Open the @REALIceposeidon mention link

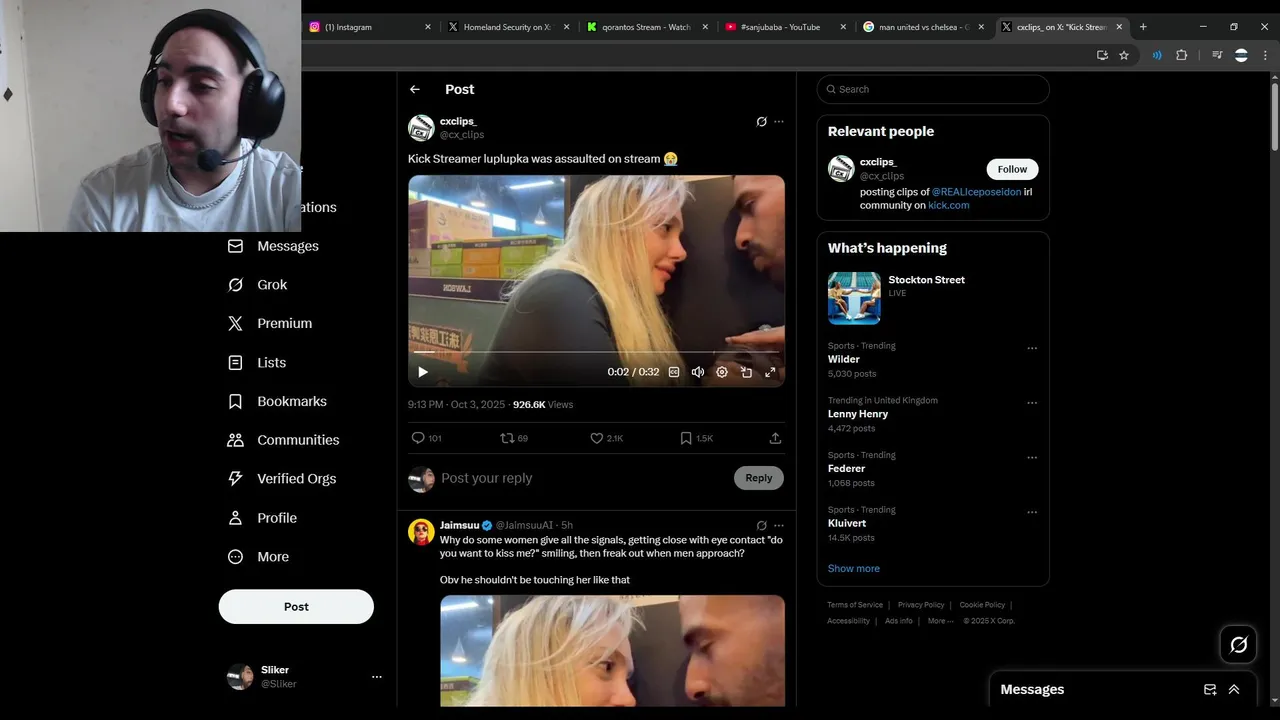(x=976, y=191)
